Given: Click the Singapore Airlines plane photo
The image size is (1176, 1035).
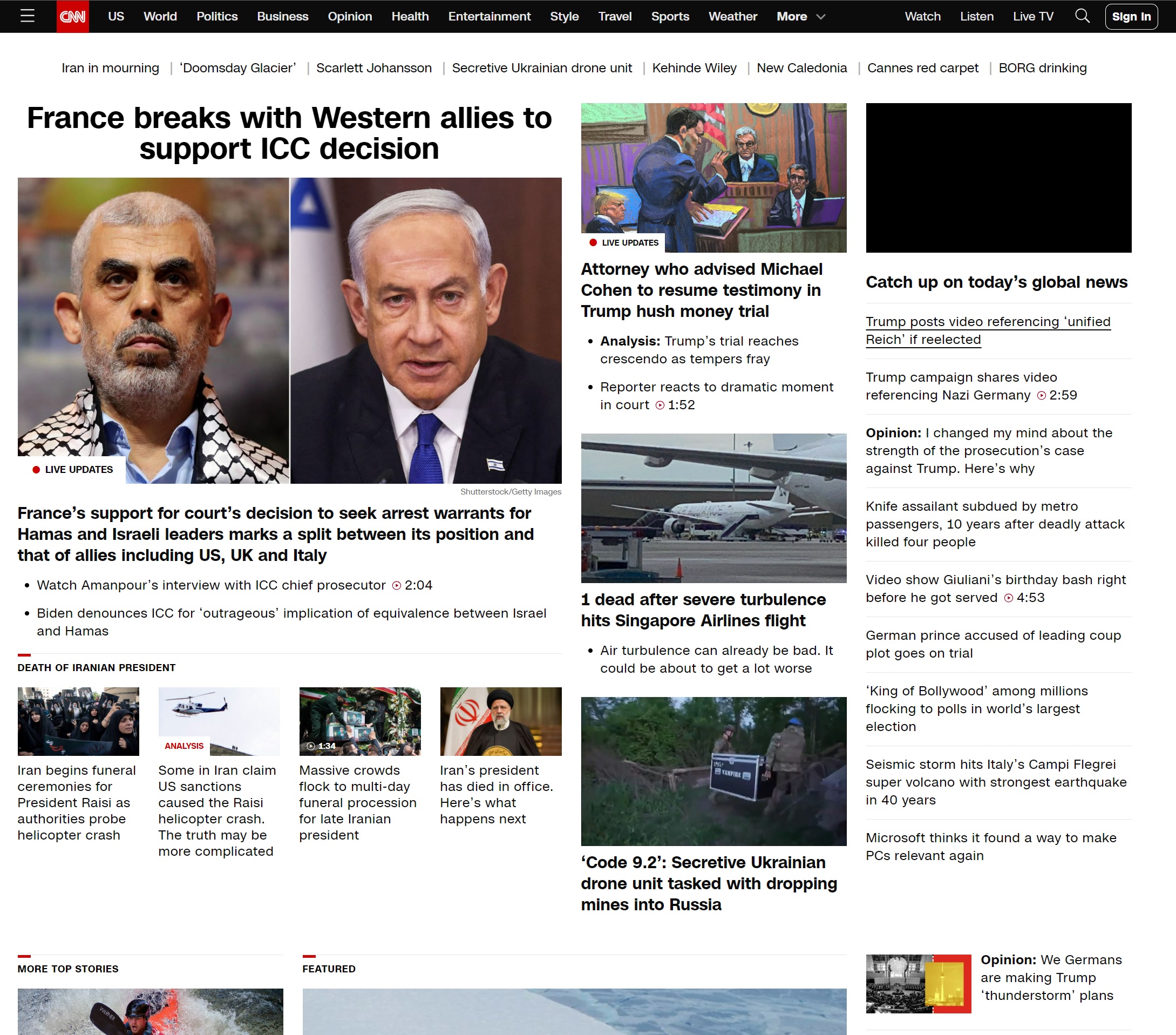Looking at the screenshot, I should tap(713, 508).
